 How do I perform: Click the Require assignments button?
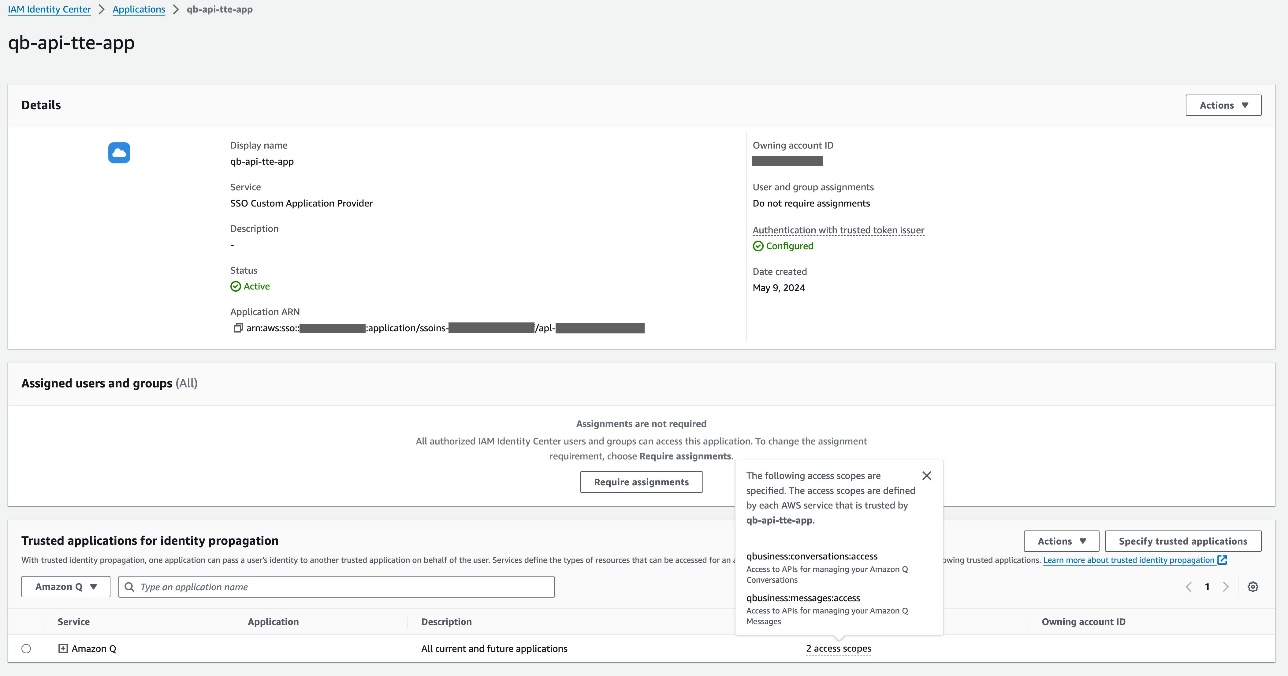click(x=641, y=482)
